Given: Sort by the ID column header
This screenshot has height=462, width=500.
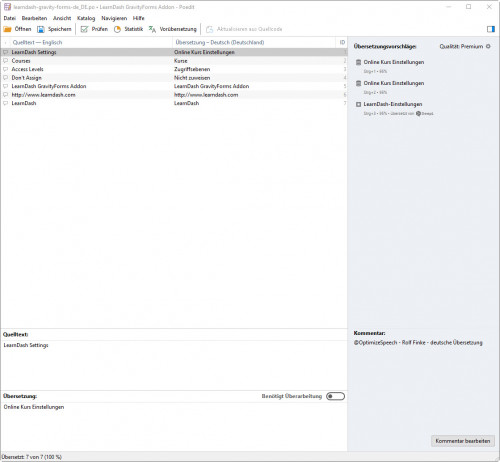Looking at the screenshot, I should click(342, 42).
